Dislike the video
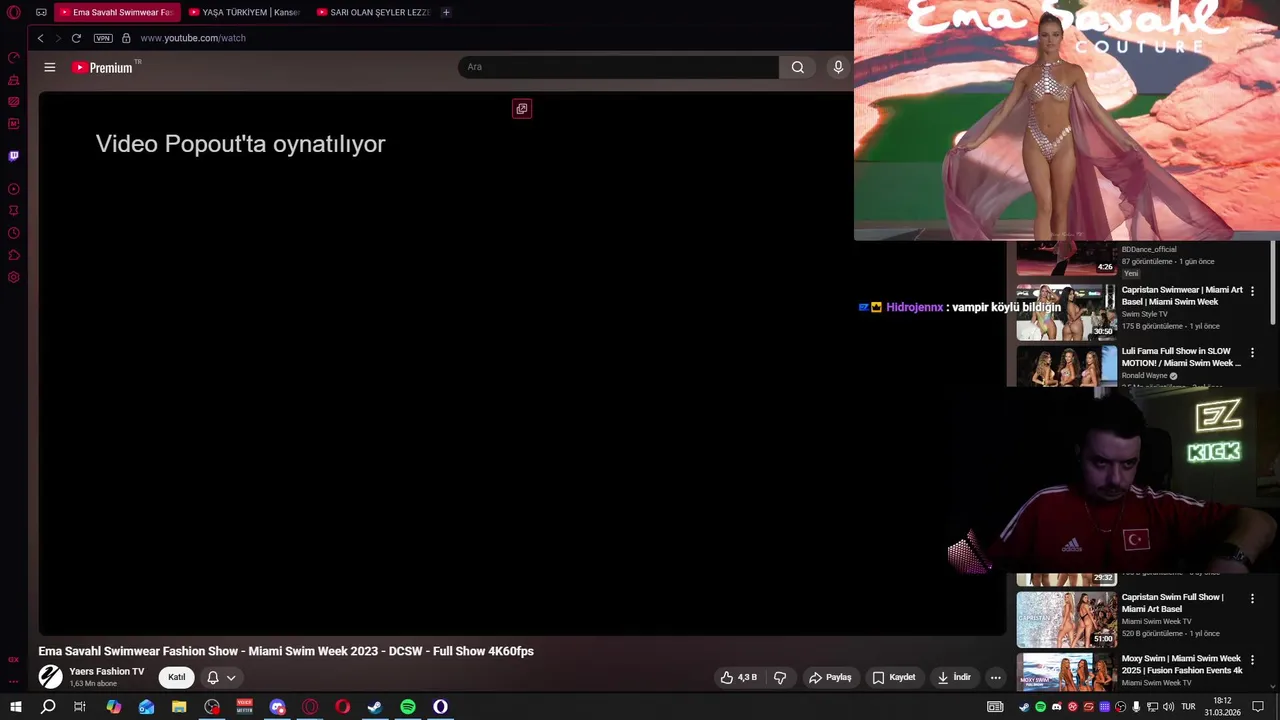 (780, 677)
